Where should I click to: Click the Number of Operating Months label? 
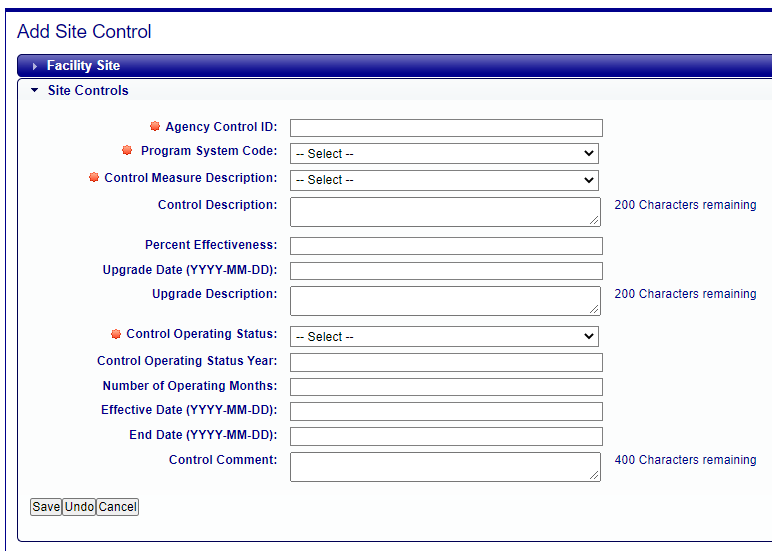pyautogui.click(x=190, y=386)
